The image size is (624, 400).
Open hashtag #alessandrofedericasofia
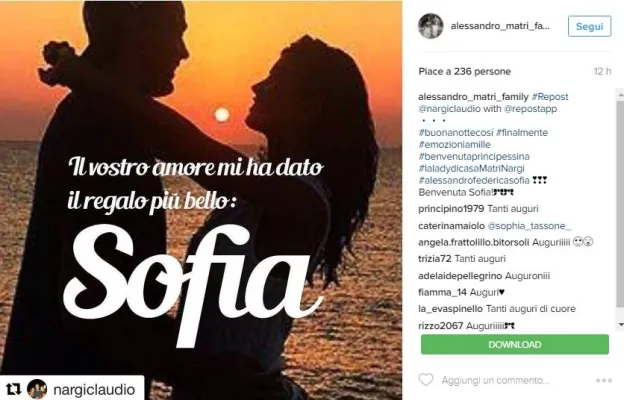[x=474, y=180]
